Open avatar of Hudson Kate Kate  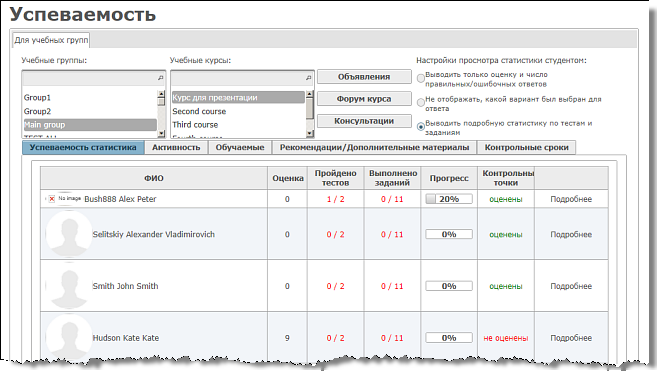coord(68,338)
